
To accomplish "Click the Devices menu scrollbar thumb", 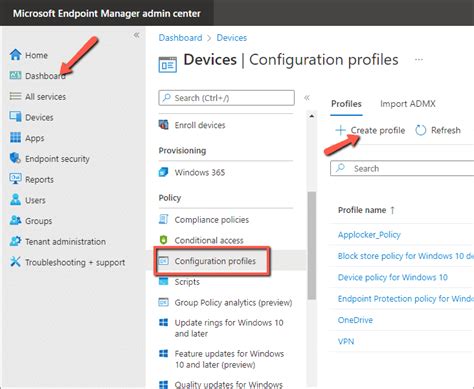I will pyautogui.click(x=312, y=246).
